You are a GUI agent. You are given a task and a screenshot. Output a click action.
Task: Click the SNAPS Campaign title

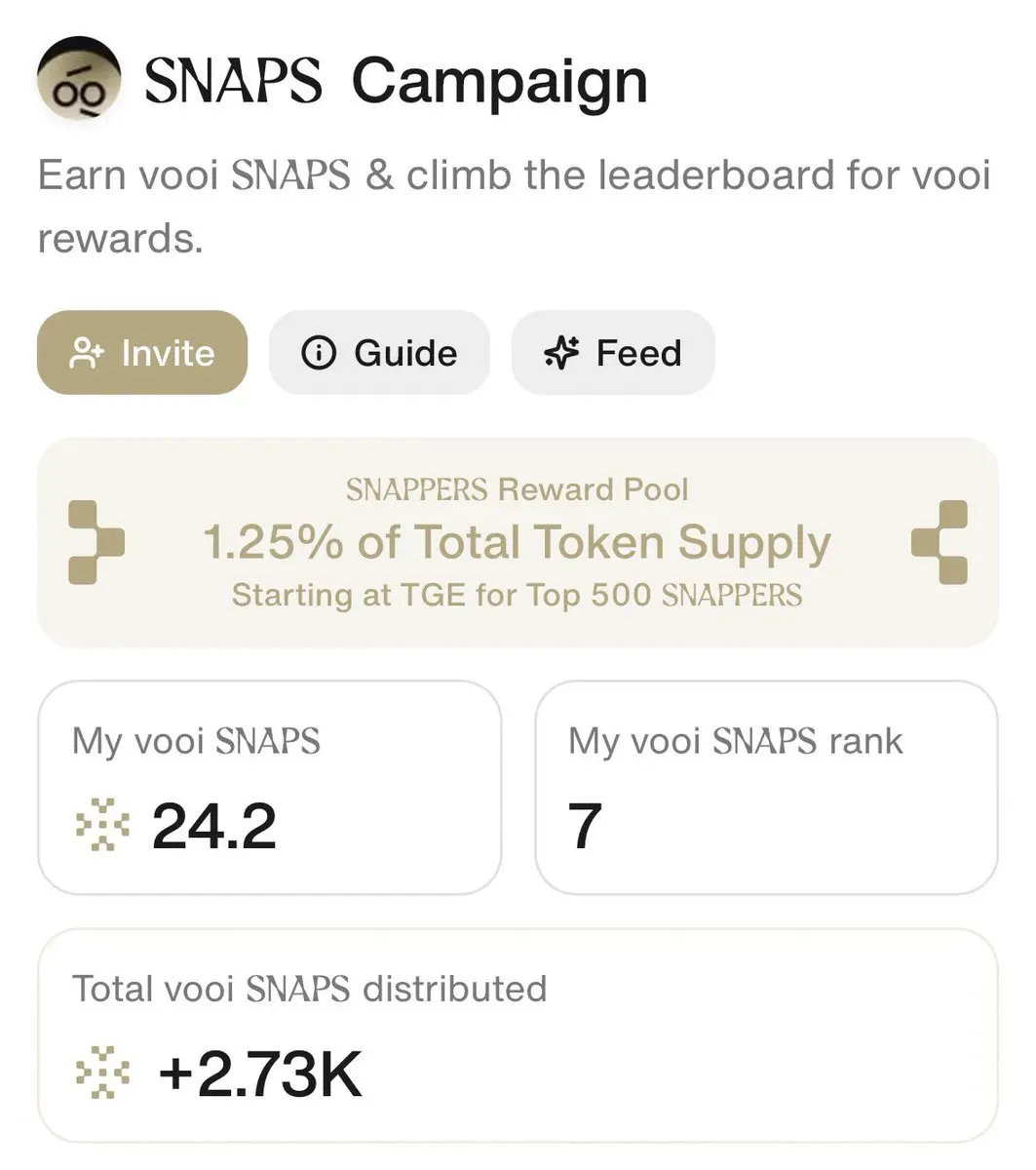(x=396, y=82)
